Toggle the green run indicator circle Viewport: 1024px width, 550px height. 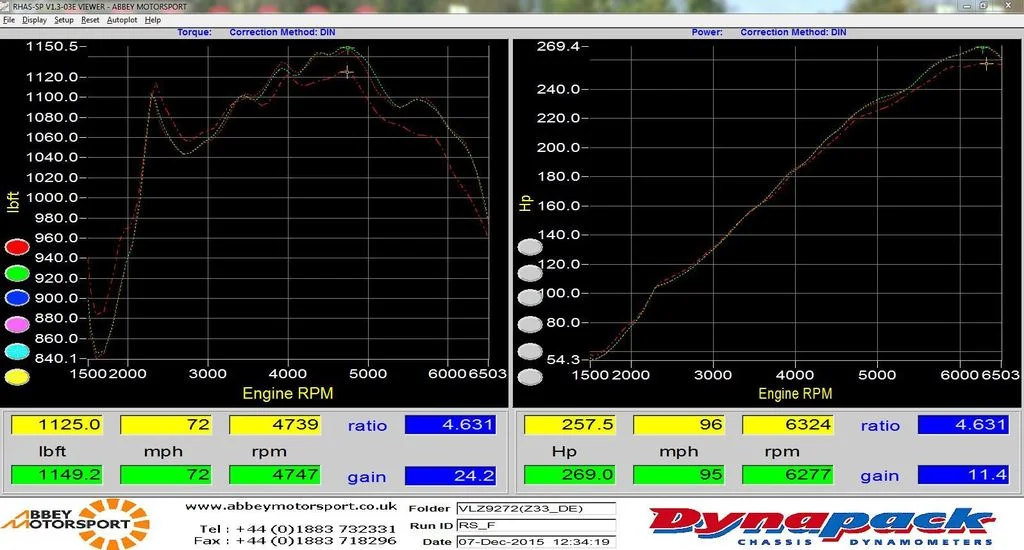tap(17, 274)
